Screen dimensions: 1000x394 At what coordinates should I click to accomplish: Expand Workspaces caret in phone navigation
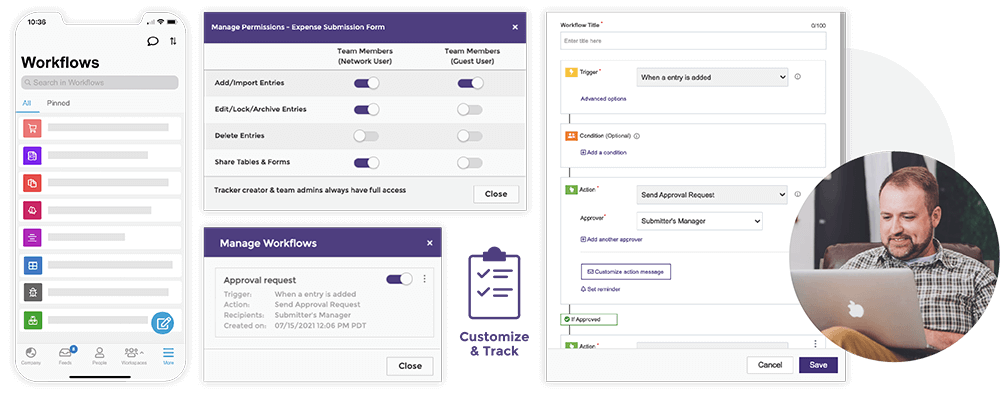pos(142,353)
